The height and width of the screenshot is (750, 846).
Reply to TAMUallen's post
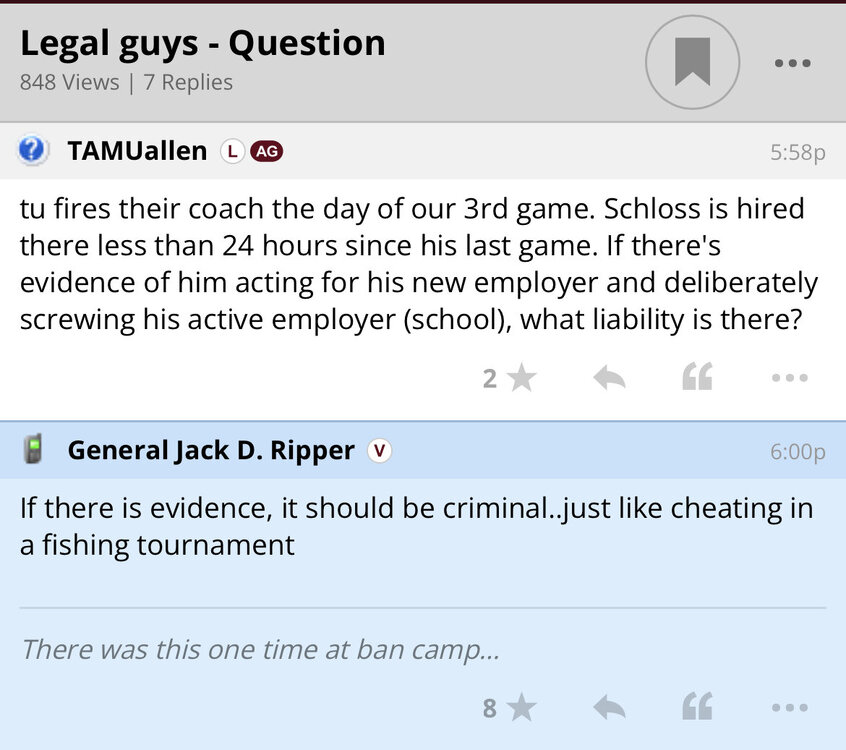609,378
